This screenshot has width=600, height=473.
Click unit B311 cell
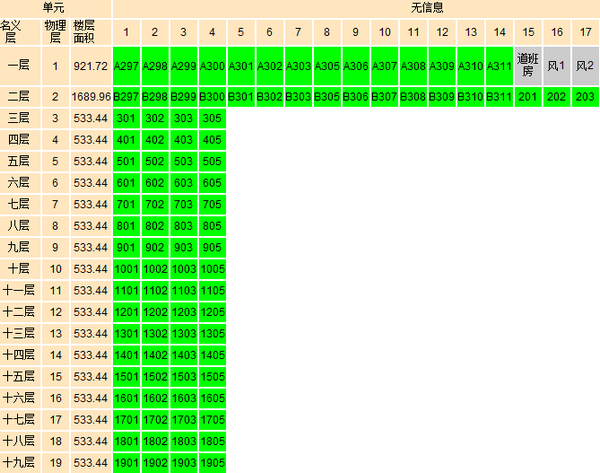(499, 97)
